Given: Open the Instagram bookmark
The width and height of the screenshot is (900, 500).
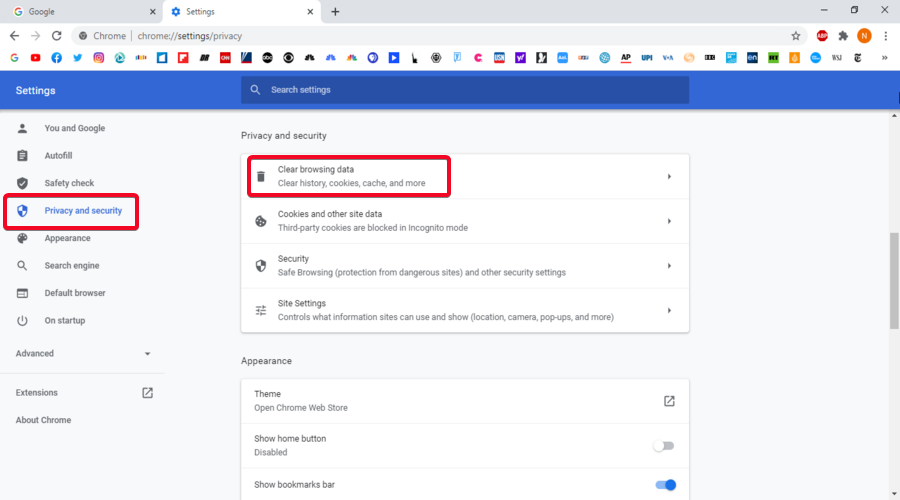Looking at the screenshot, I should [99, 58].
